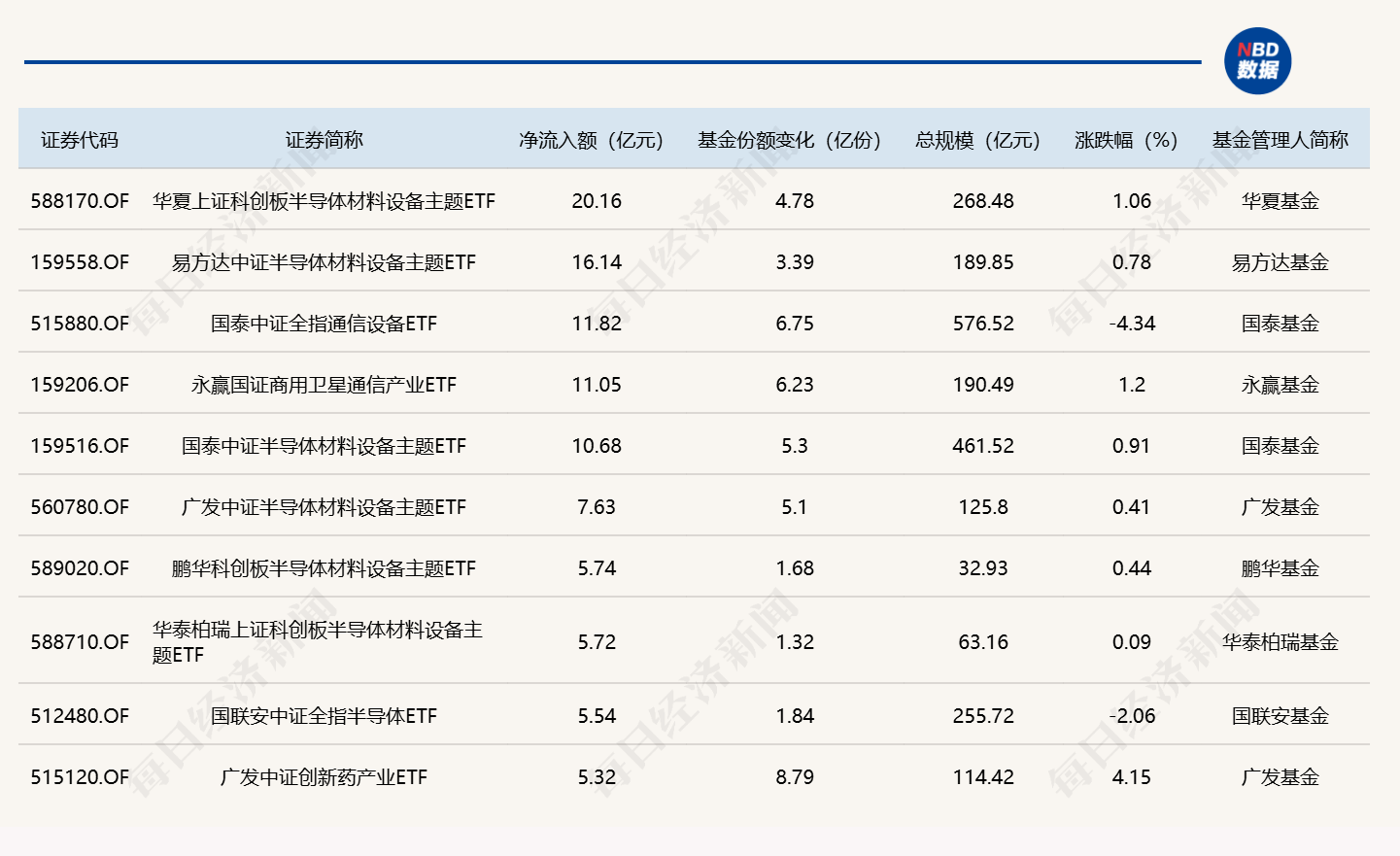The height and width of the screenshot is (856, 1400).
Task: Select code 159206.OF
Action: [80, 385]
